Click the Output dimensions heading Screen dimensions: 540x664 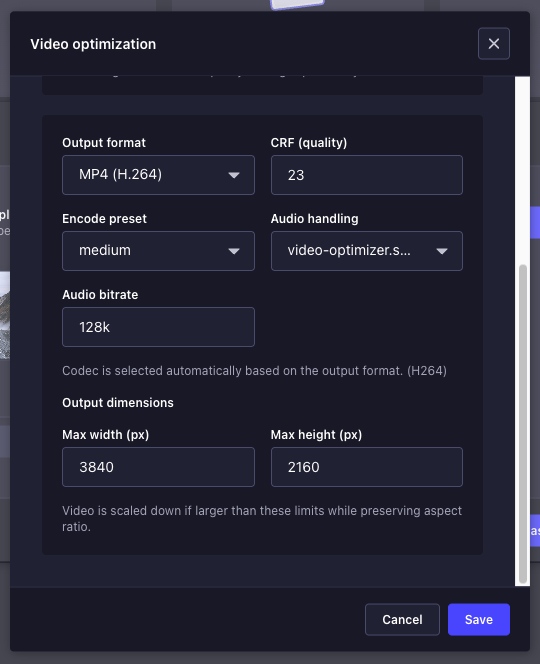coord(118,403)
